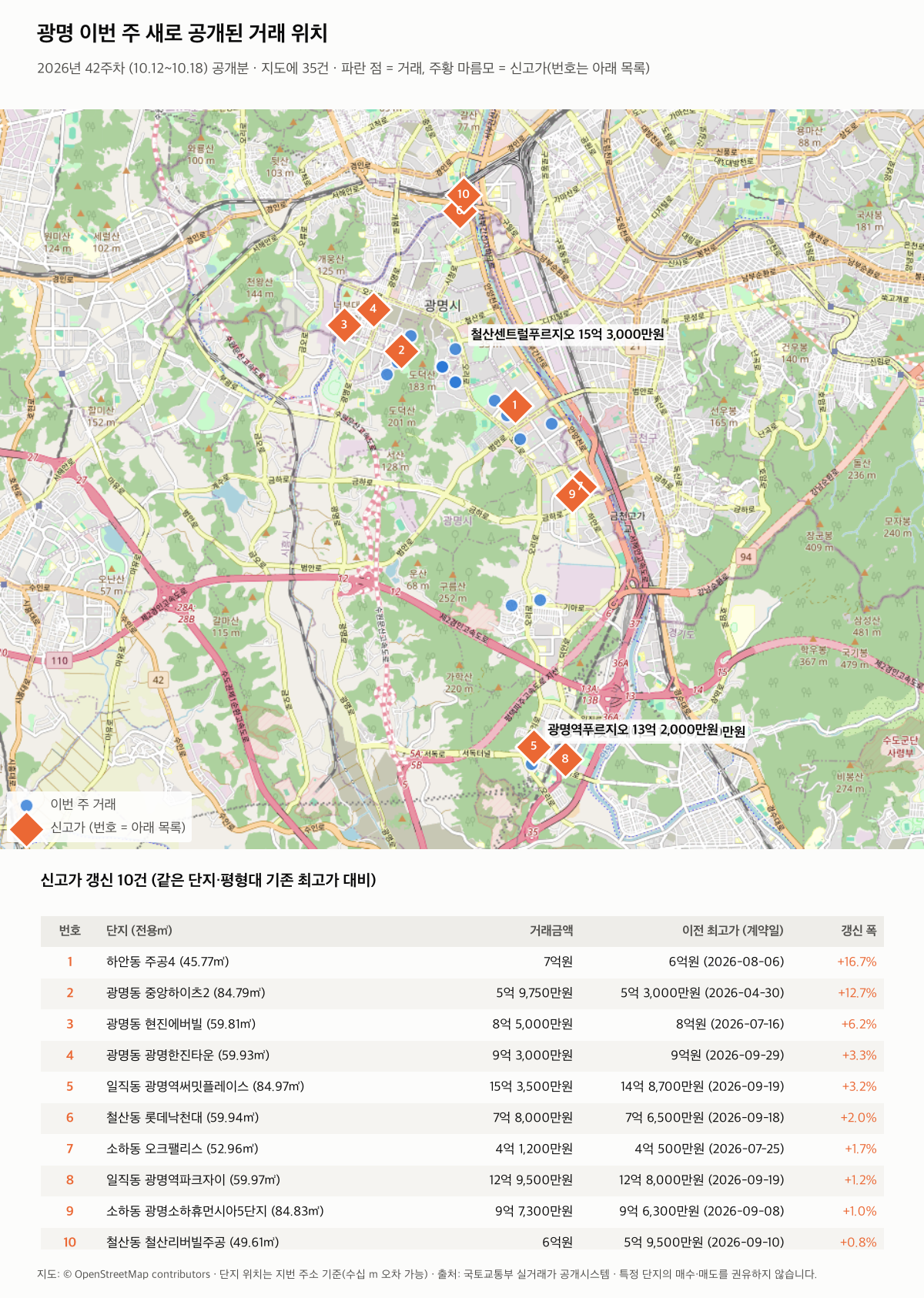
Task: Click the route 110 highway shield
Action: tap(60, 661)
